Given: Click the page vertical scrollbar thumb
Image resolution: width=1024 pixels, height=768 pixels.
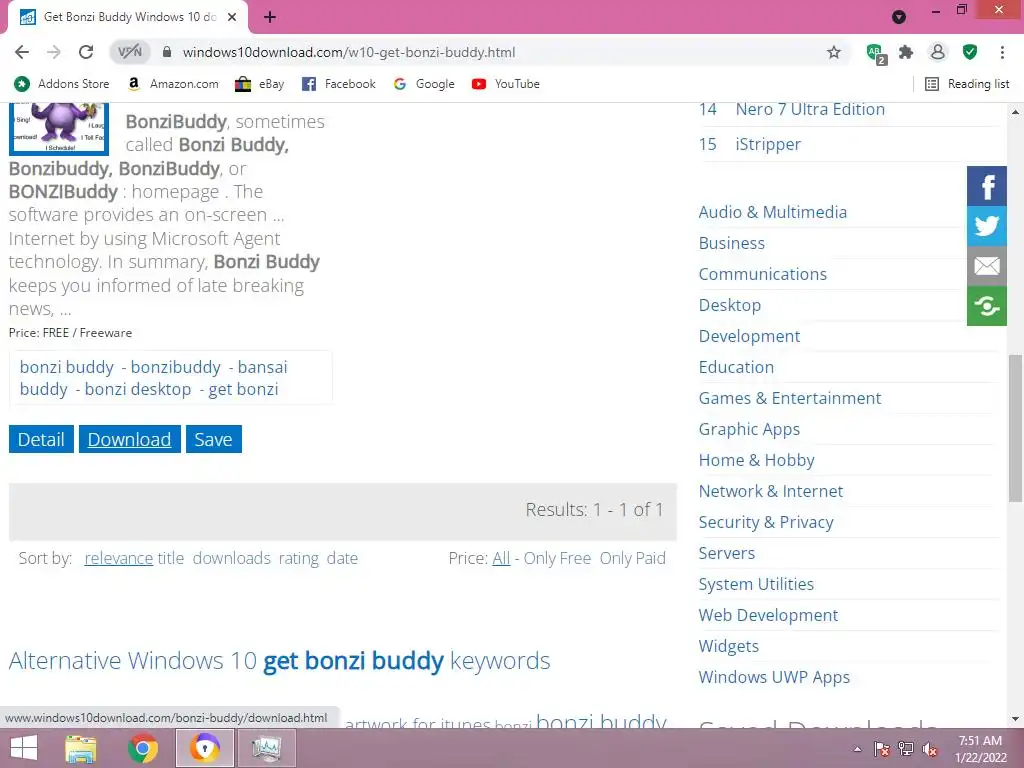Looking at the screenshot, I should 1015,428.
